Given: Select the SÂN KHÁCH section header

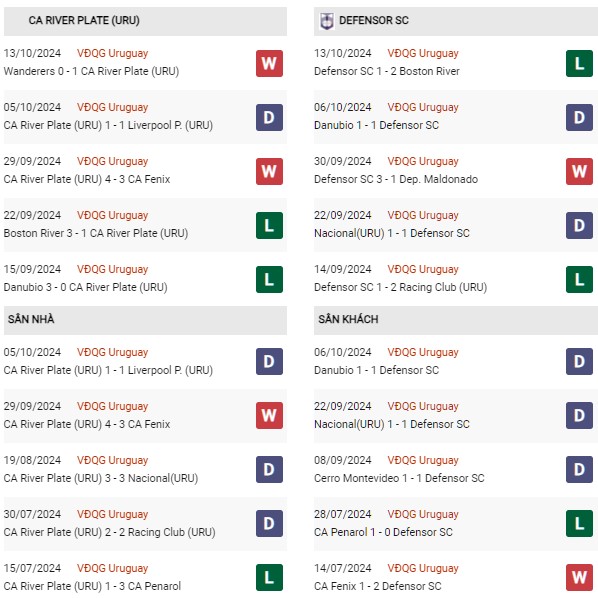Looking at the screenshot, I should coord(456,320).
